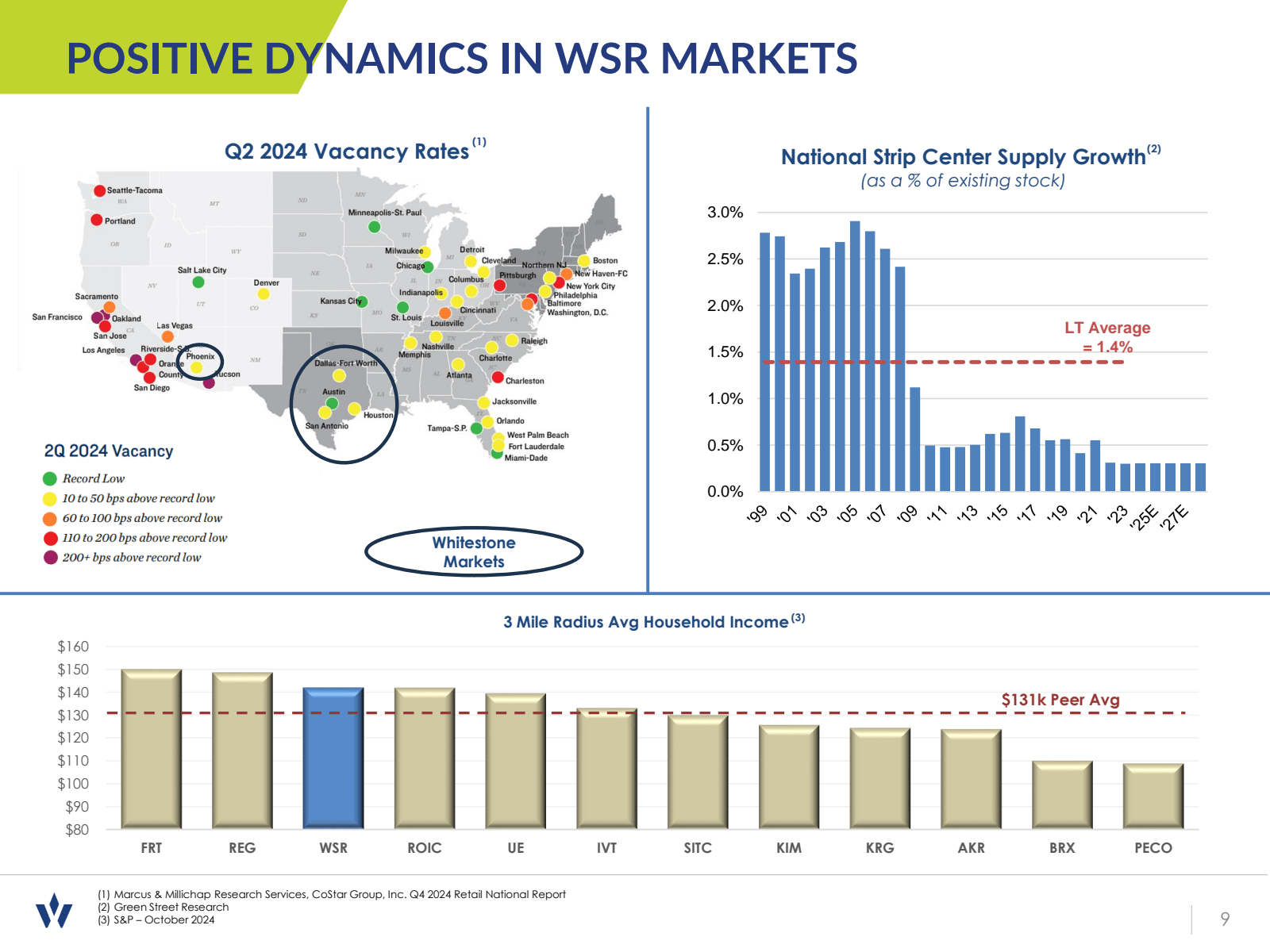Click the Miami-Dade map label
Image resolution: width=1270 pixels, height=952 pixels.
tap(526, 458)
